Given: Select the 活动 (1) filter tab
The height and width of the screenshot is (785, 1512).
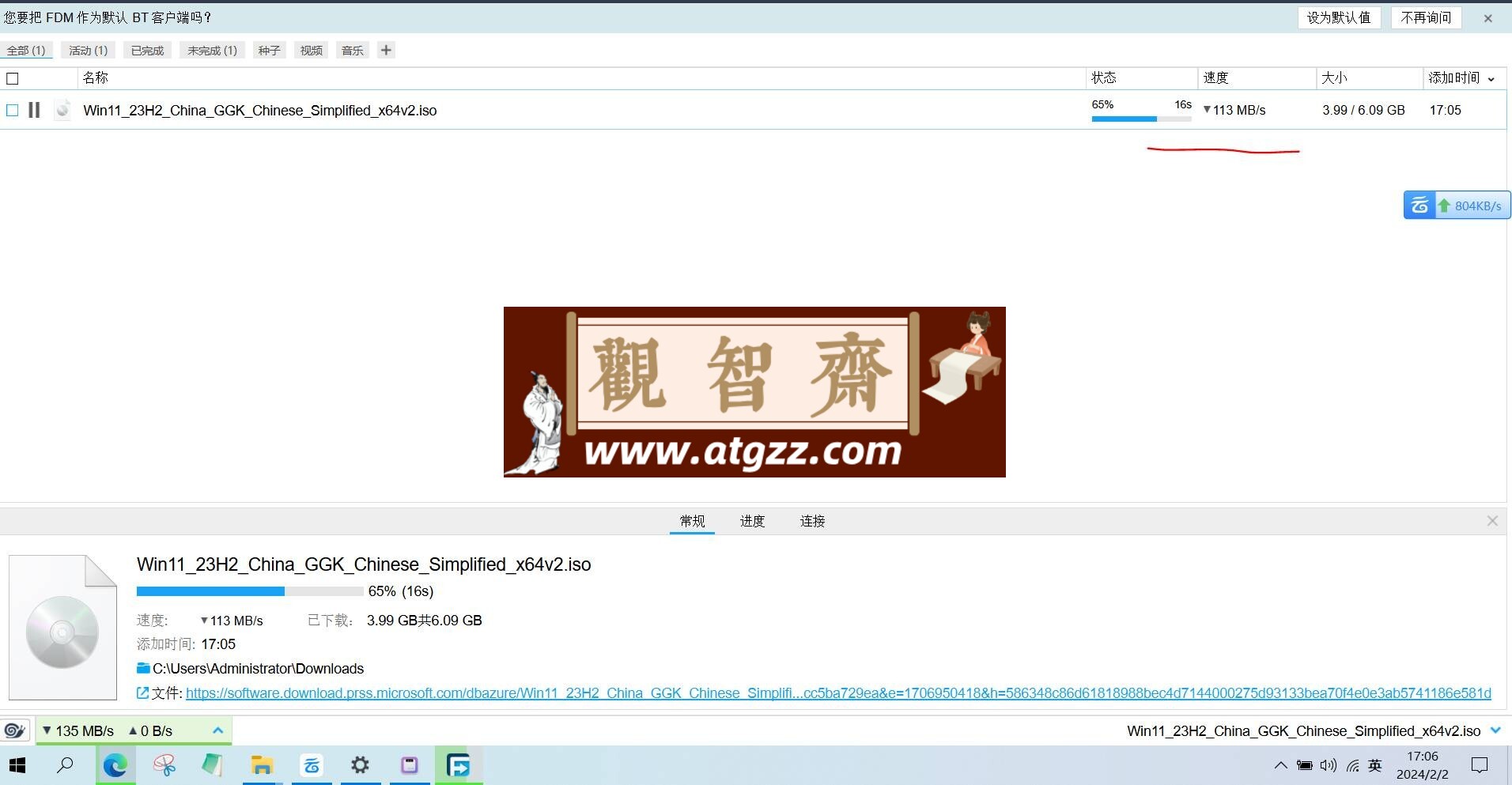Looking at the screenshot, I should 88,51.
